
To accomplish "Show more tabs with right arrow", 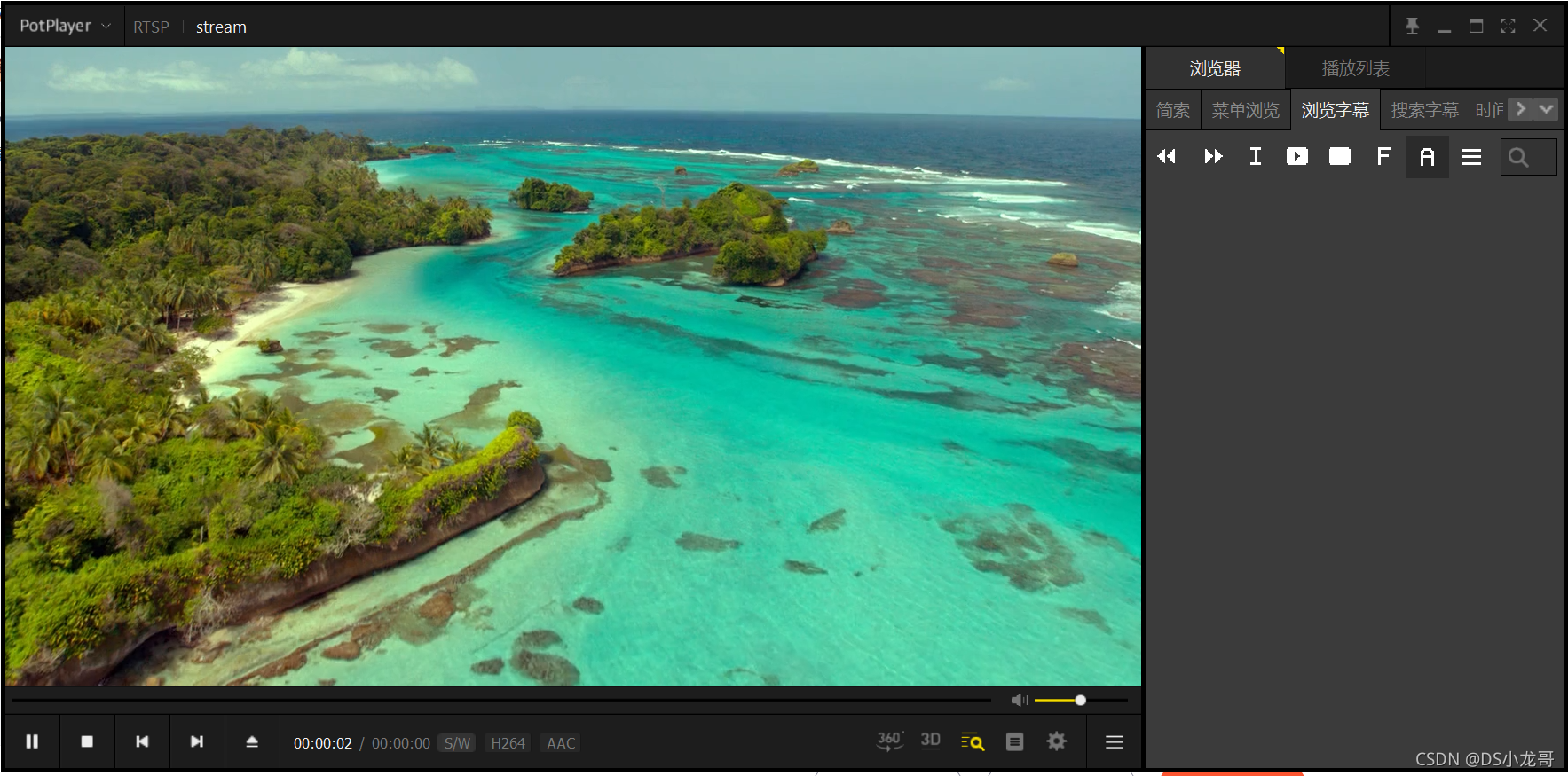I will point(1520,109).
